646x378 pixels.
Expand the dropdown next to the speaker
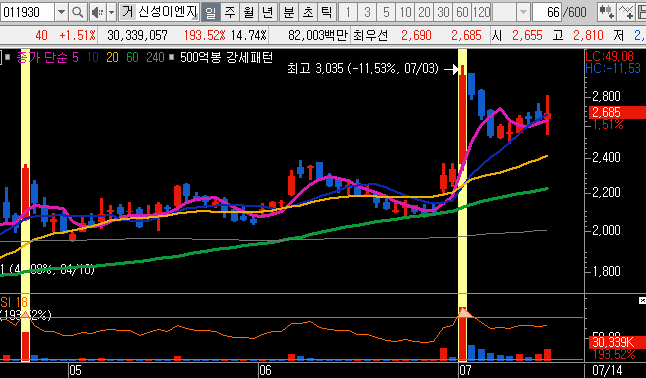click(111, 12)
